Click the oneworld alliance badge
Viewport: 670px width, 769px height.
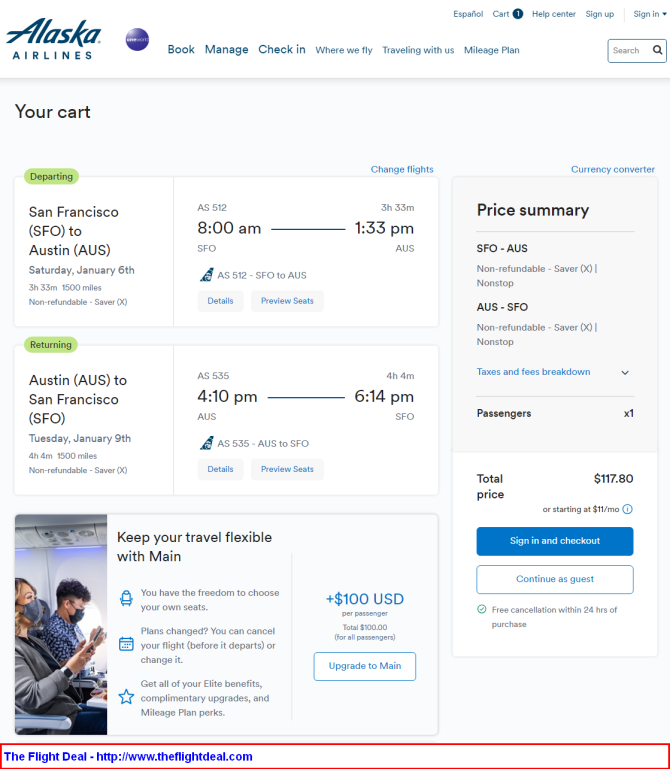(x=137, y=40)
